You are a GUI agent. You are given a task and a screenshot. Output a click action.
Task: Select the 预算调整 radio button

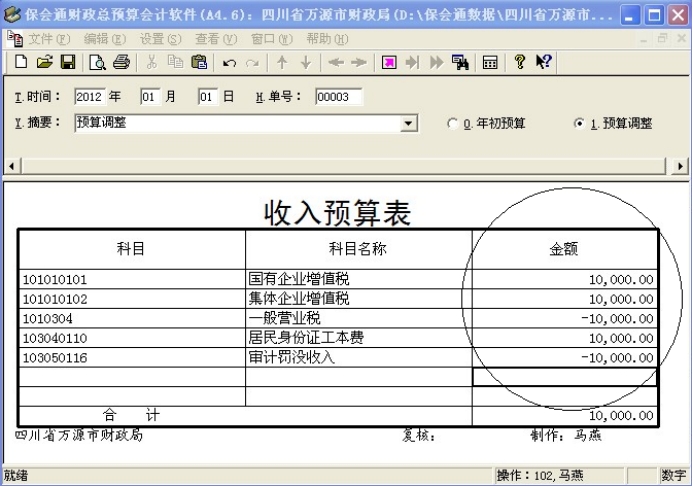pyautogui.click(x=579, y=124)
